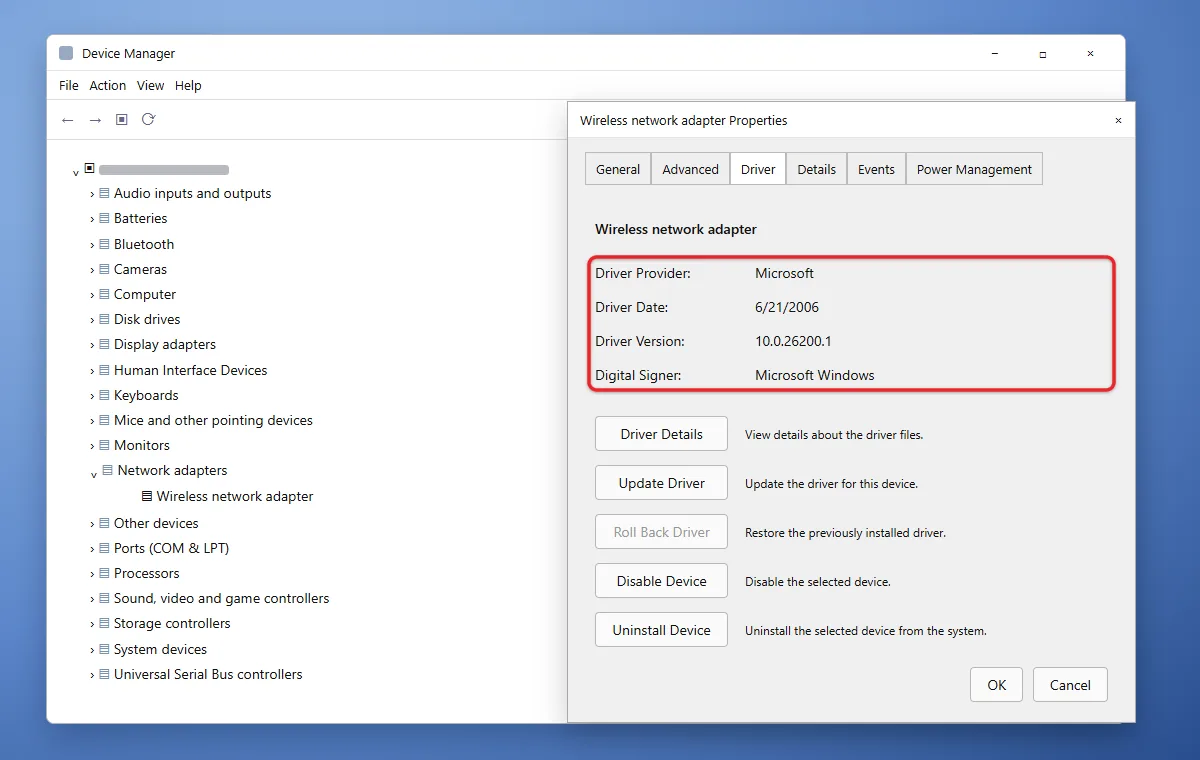Select the Network adapters tree label
The width and height of the screenshot is (1200, 760).
pos(172,471)
